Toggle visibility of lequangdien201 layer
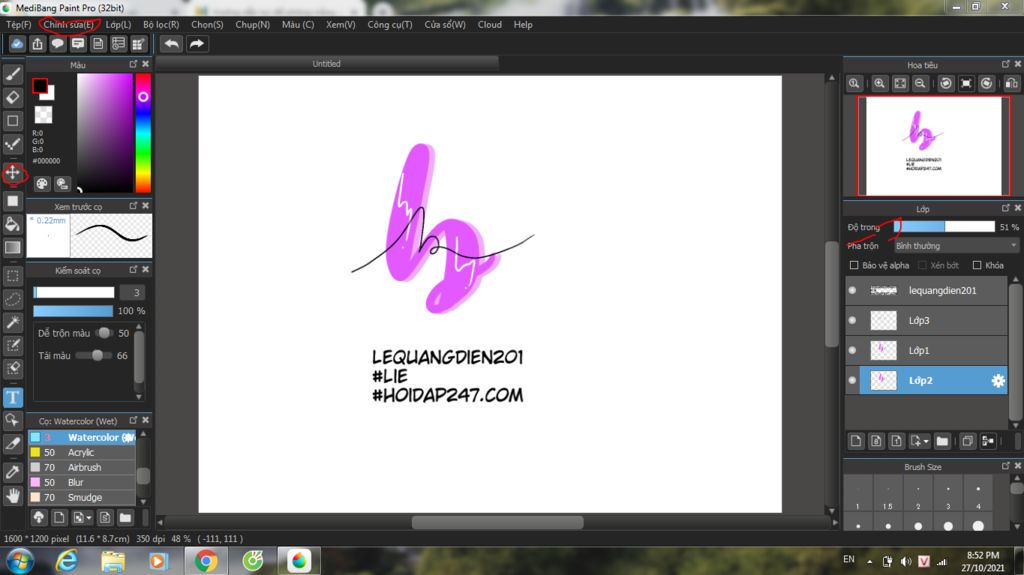This screenshot has width=1024, height=575. pyautogui.click(x=852, y=290)
